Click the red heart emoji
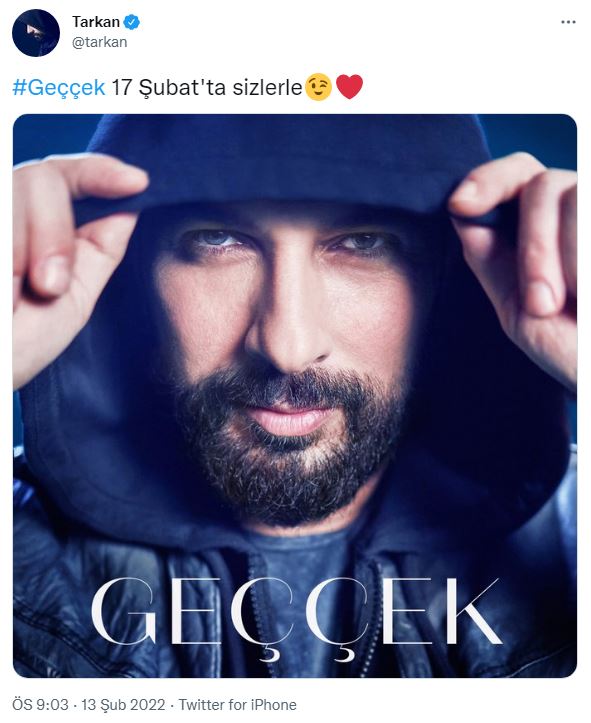The width and height of the screenshot is (591, 723). [x=349, y=87]
